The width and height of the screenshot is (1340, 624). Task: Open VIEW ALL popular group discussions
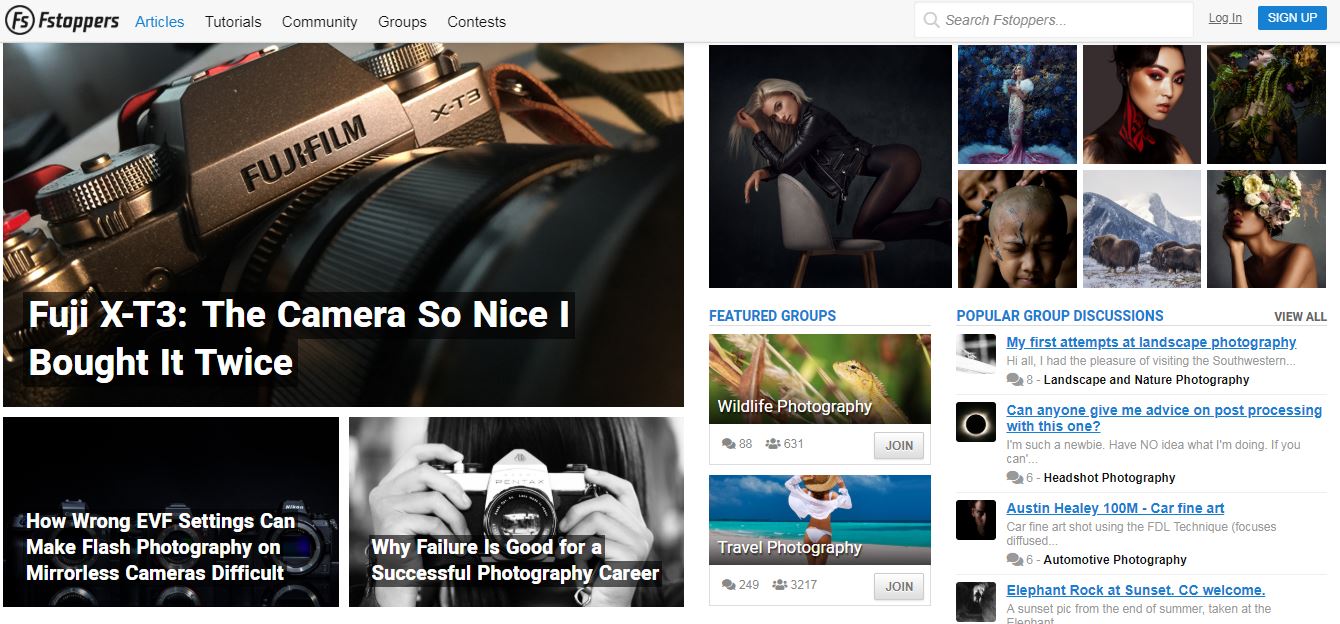pos(1300,316)
